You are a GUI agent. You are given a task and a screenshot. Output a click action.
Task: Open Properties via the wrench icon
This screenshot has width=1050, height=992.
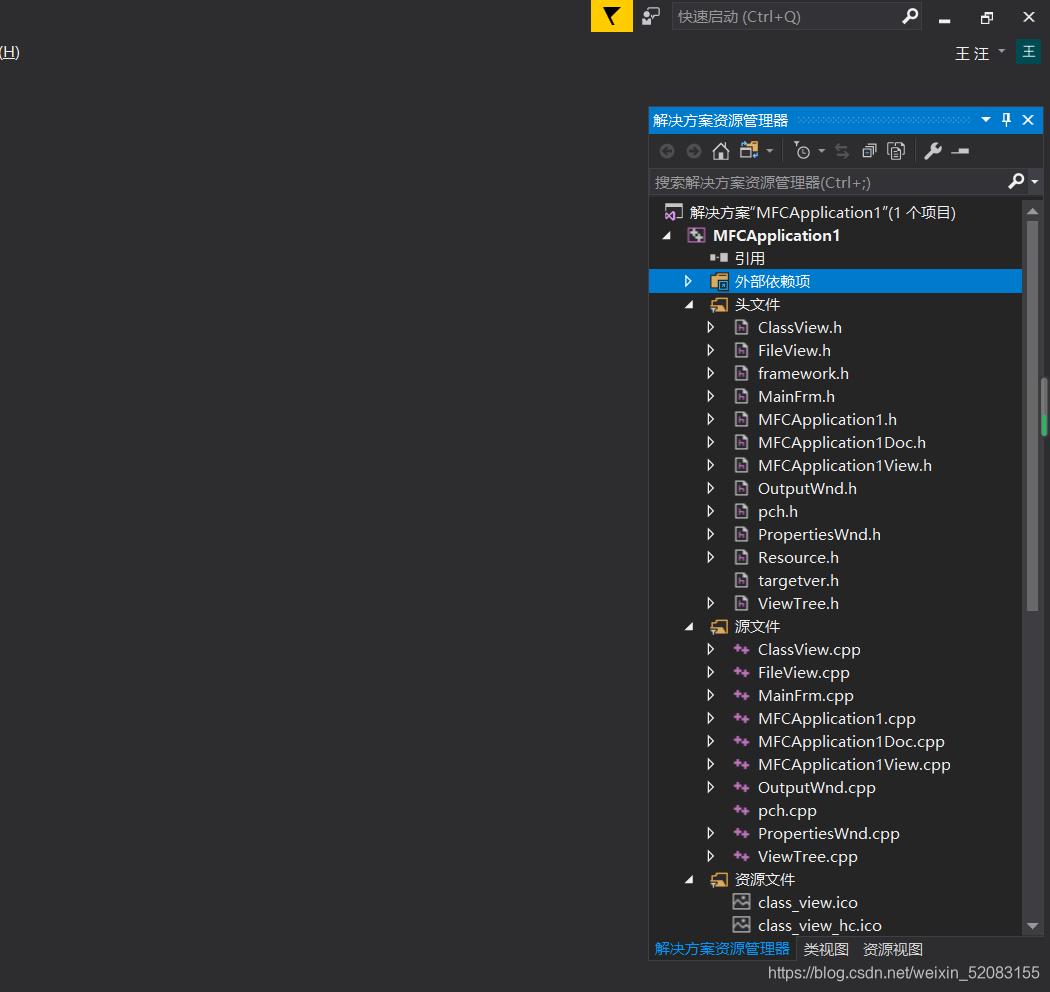[x=933, y=151]
